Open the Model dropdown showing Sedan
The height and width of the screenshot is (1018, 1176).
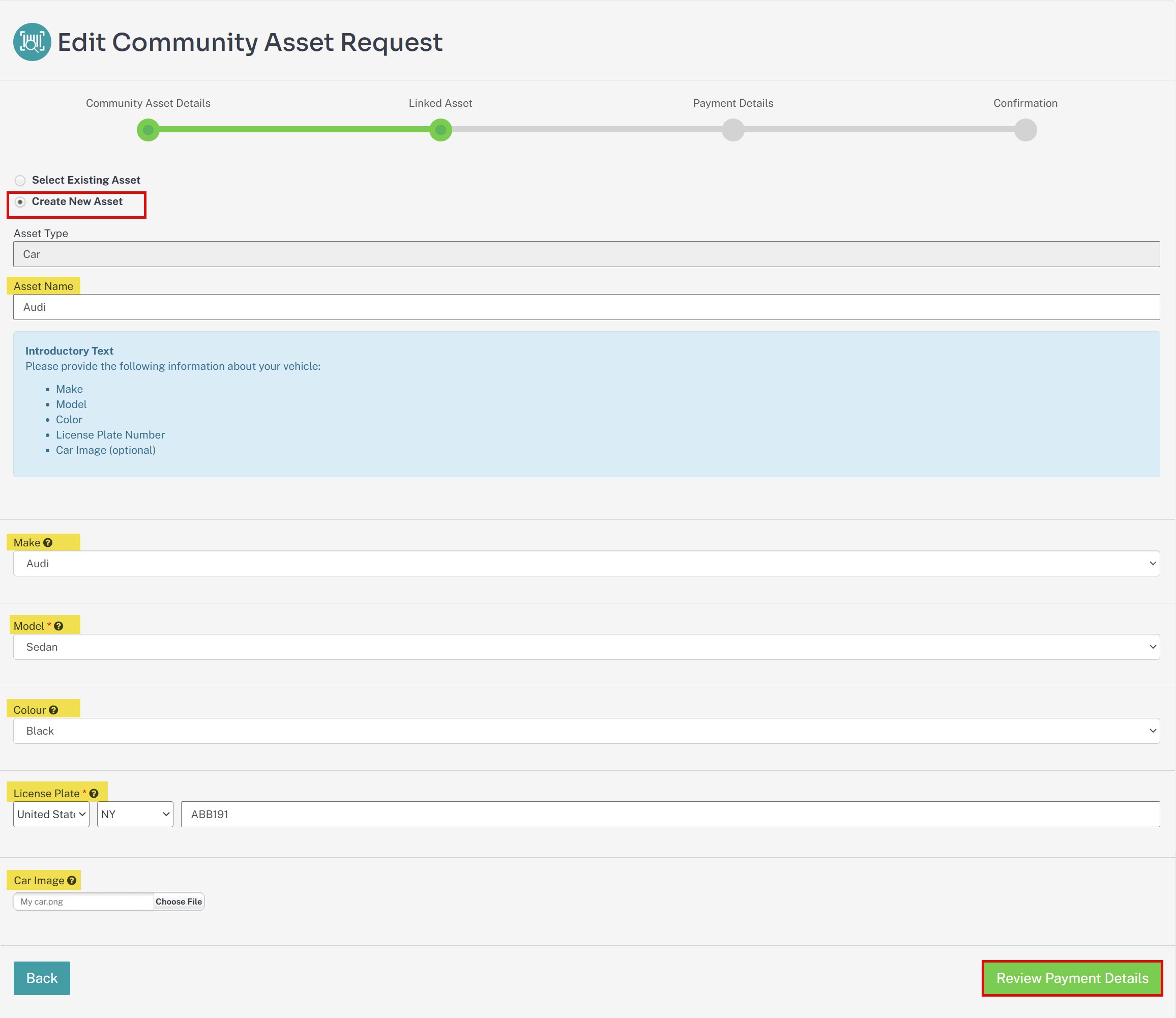coord(586,647)
